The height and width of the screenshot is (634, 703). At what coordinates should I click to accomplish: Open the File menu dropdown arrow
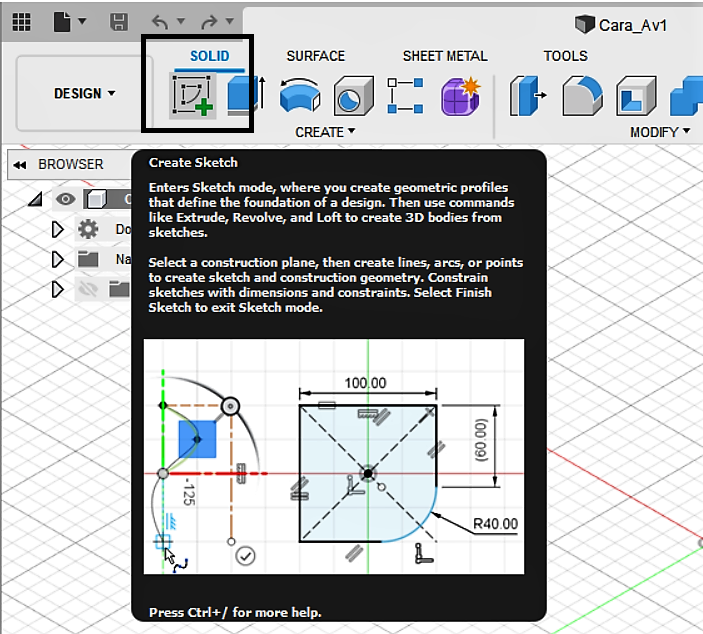[82, 21]
